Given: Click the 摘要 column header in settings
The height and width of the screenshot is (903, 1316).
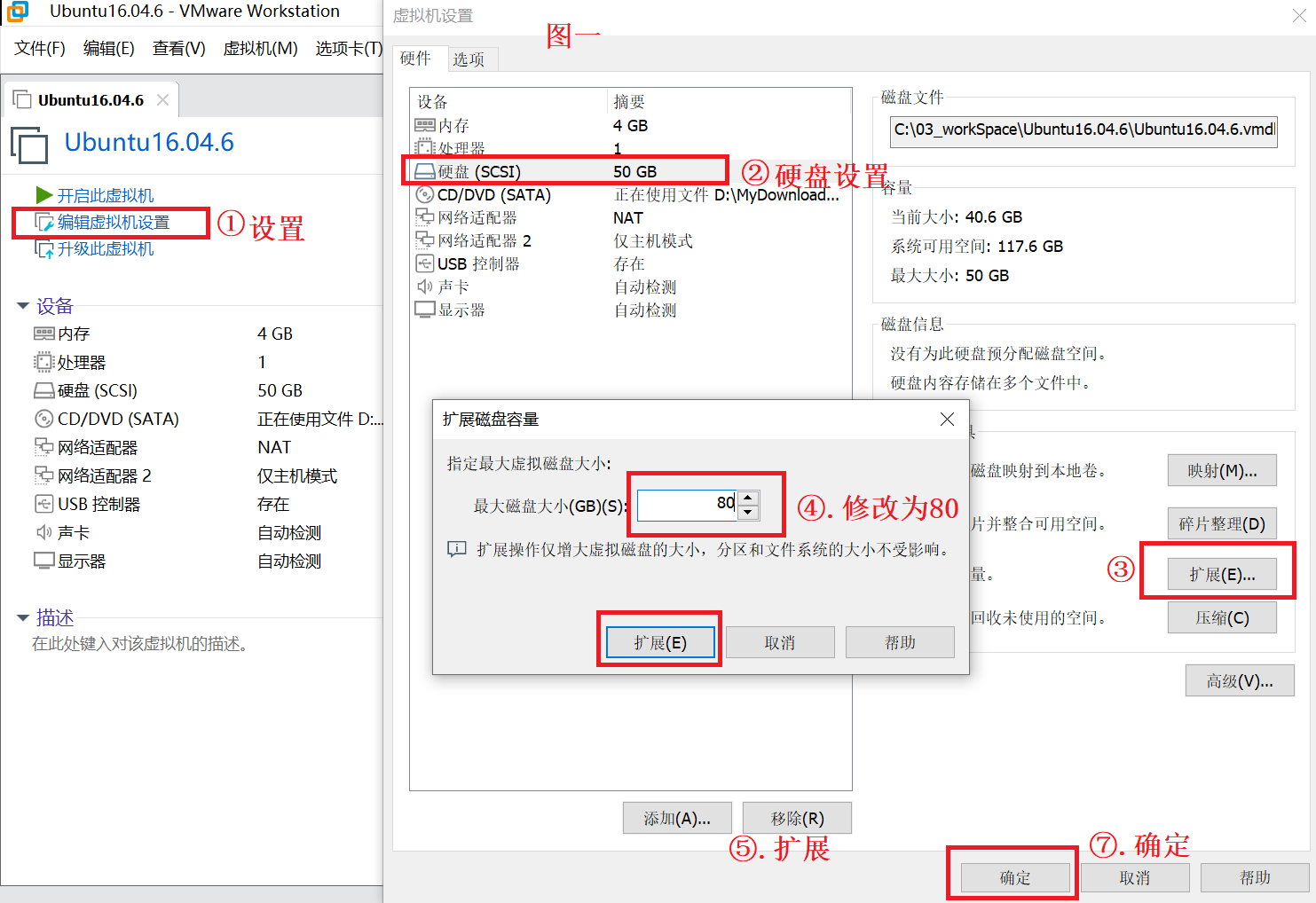Looking at the screenshot, I should 729,101.
